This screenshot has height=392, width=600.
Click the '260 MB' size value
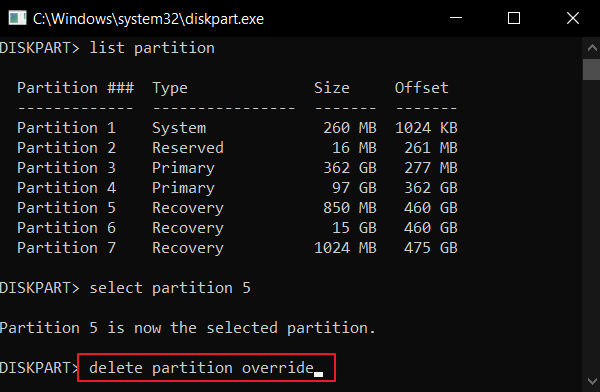[x=350, y=128]
